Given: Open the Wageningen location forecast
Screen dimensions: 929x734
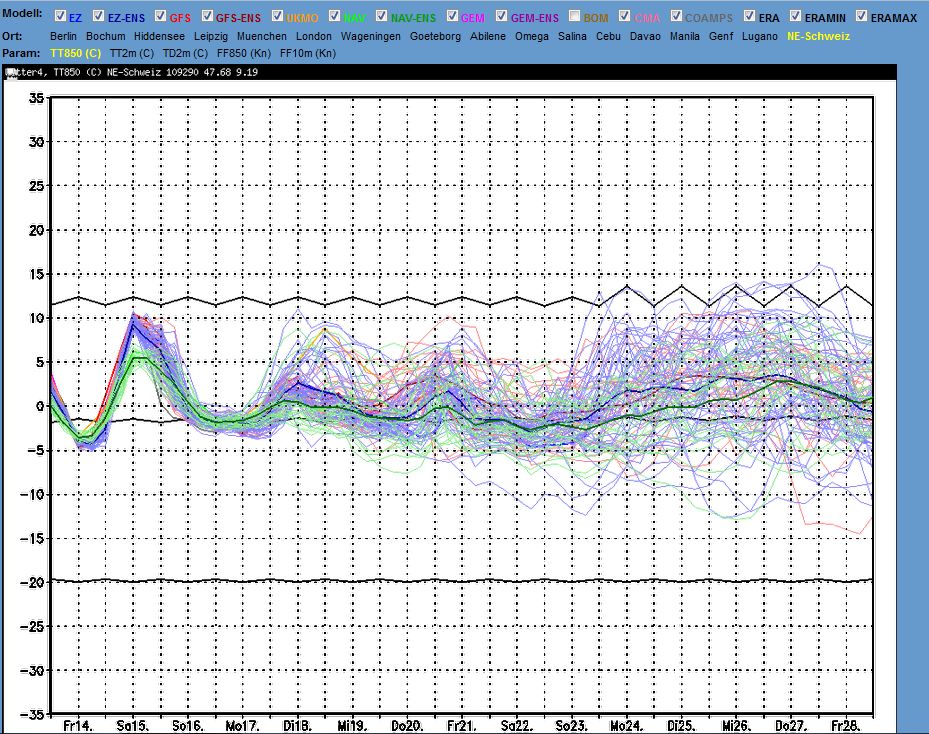Looking at the screenshot, I should coord(371,36).
